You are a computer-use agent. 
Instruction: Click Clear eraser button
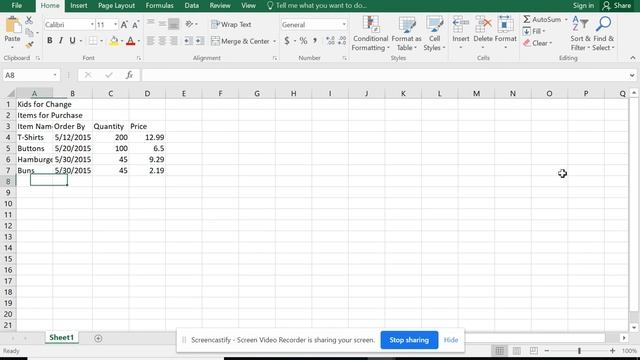point(537,43)
